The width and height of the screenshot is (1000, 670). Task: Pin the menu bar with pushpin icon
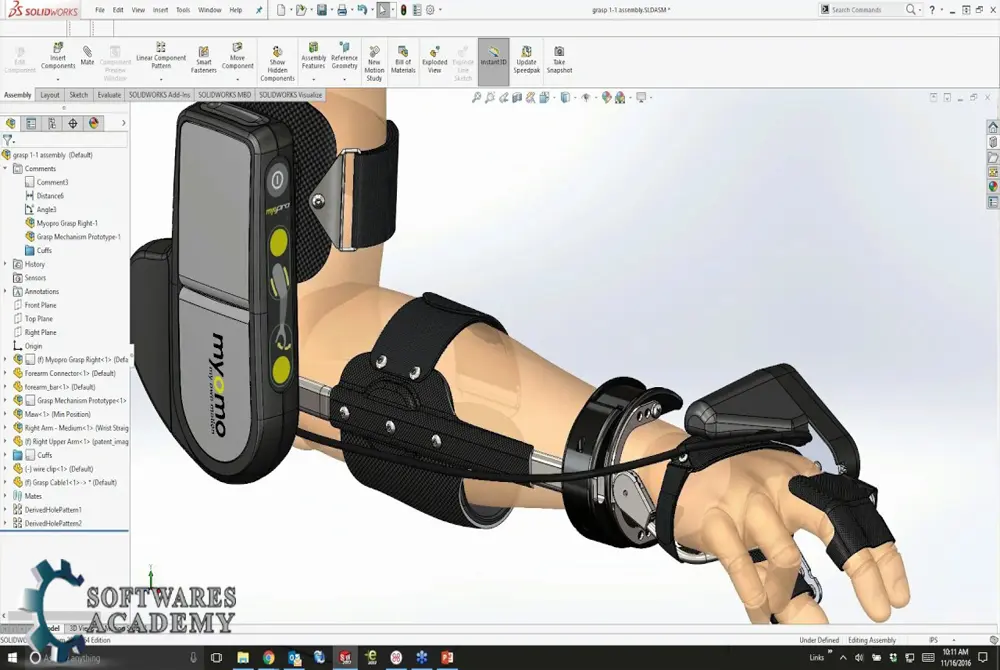pos(259,10)
